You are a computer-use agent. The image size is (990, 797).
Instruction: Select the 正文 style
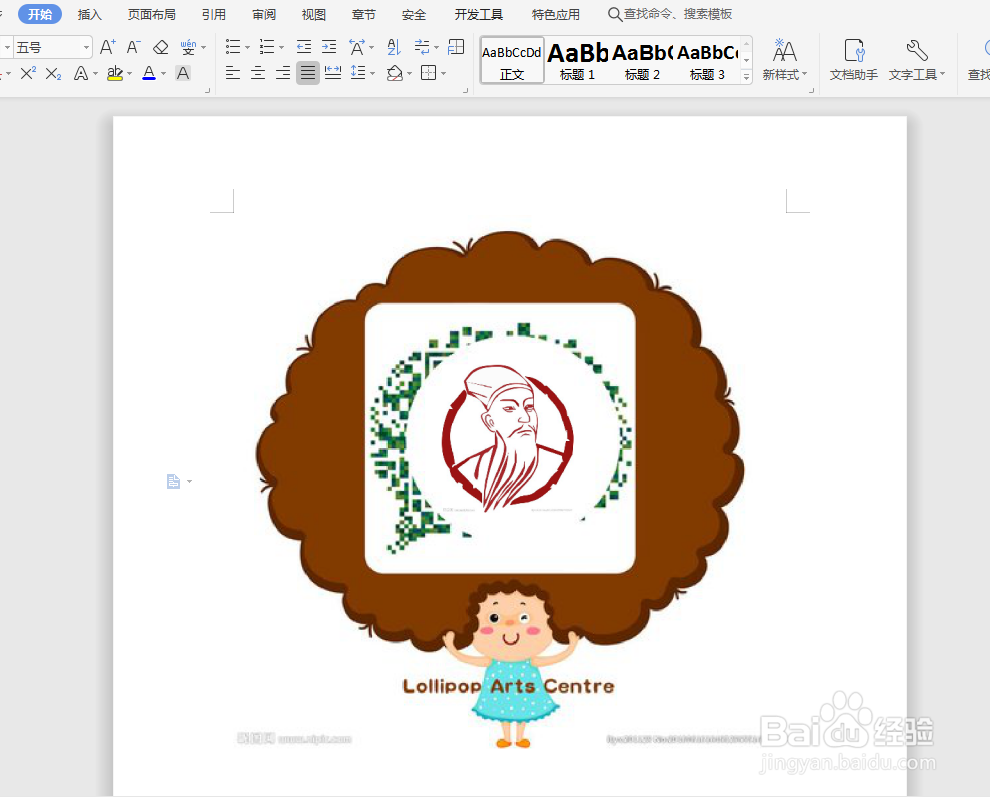[512, 61]
